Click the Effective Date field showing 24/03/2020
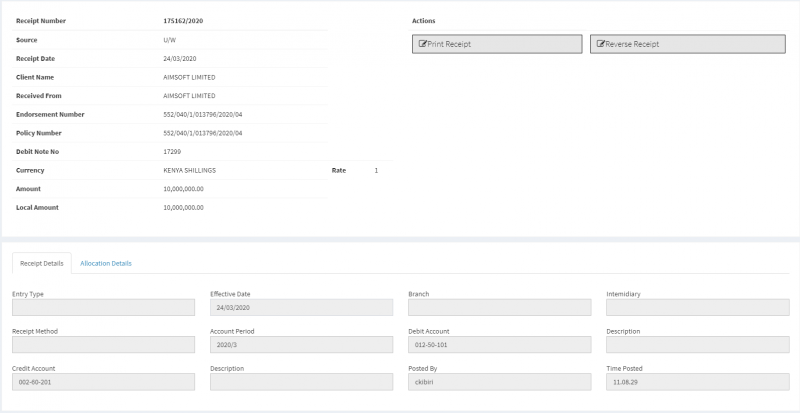 point(302,307)
